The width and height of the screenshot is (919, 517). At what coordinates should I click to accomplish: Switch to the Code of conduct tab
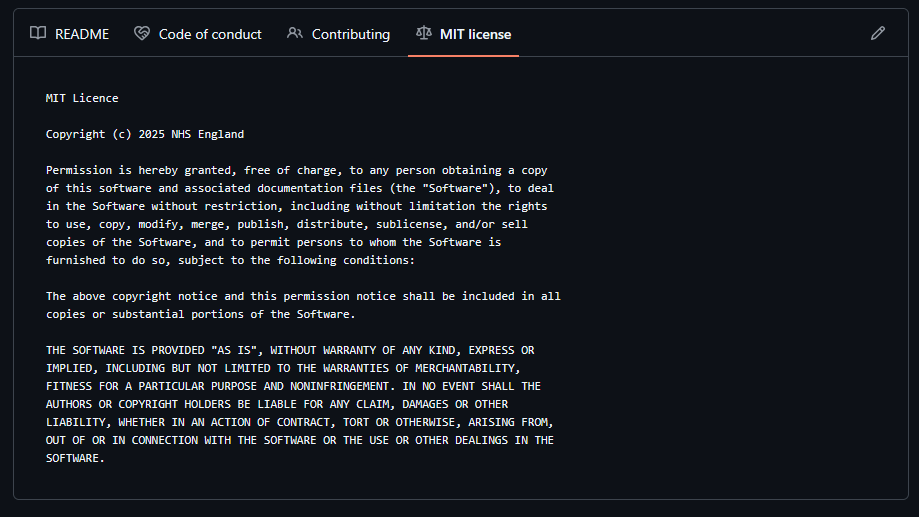pyautogui.click(x=210, y=34)
